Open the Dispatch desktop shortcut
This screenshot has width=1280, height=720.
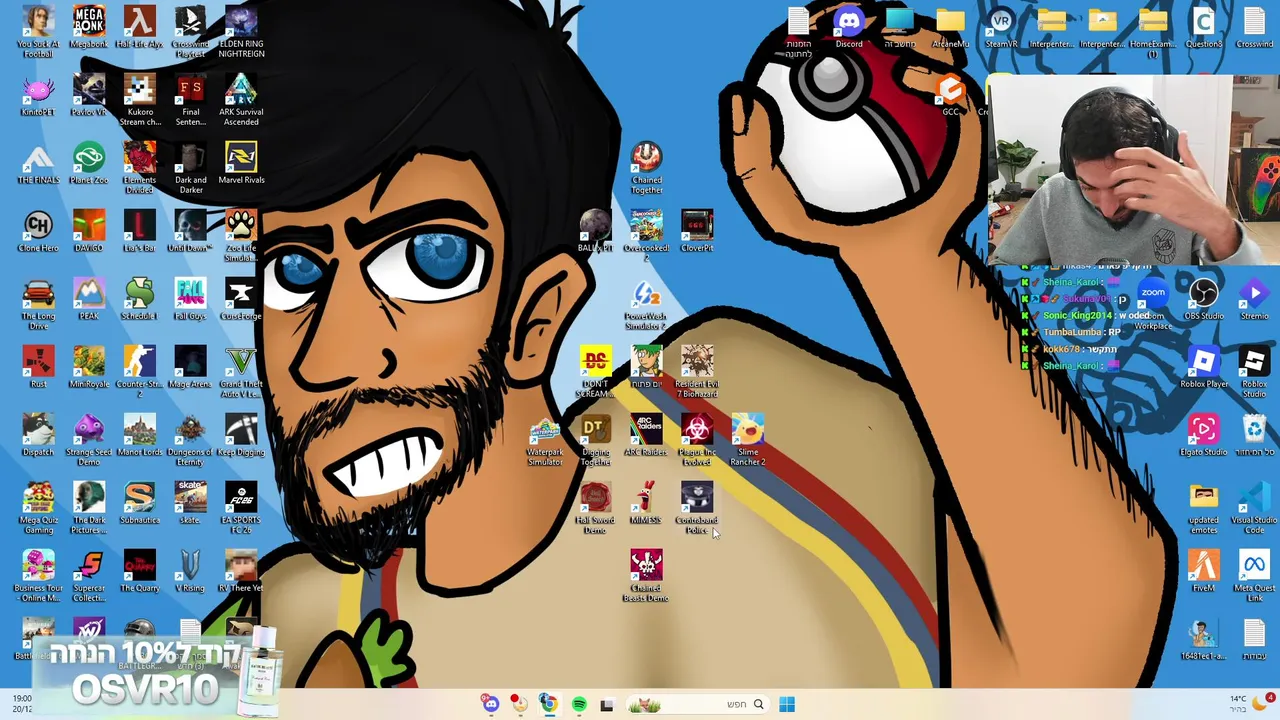(38, 436)
